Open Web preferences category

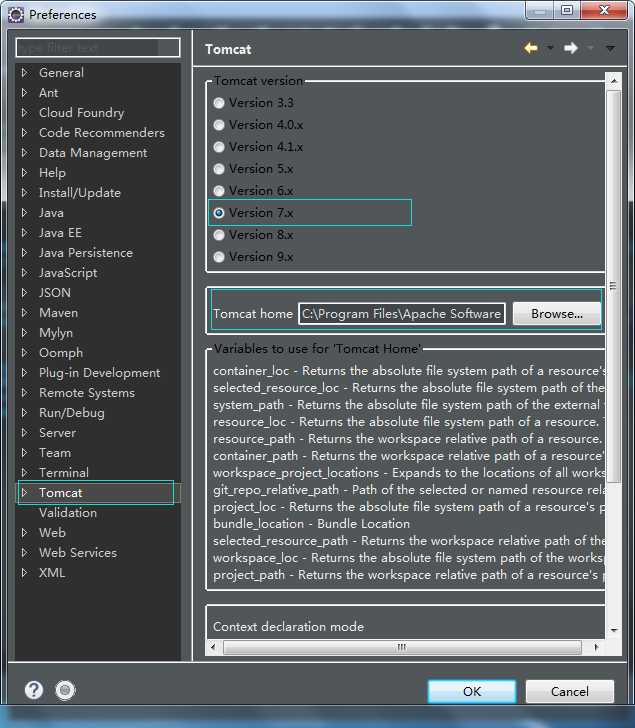52,533
